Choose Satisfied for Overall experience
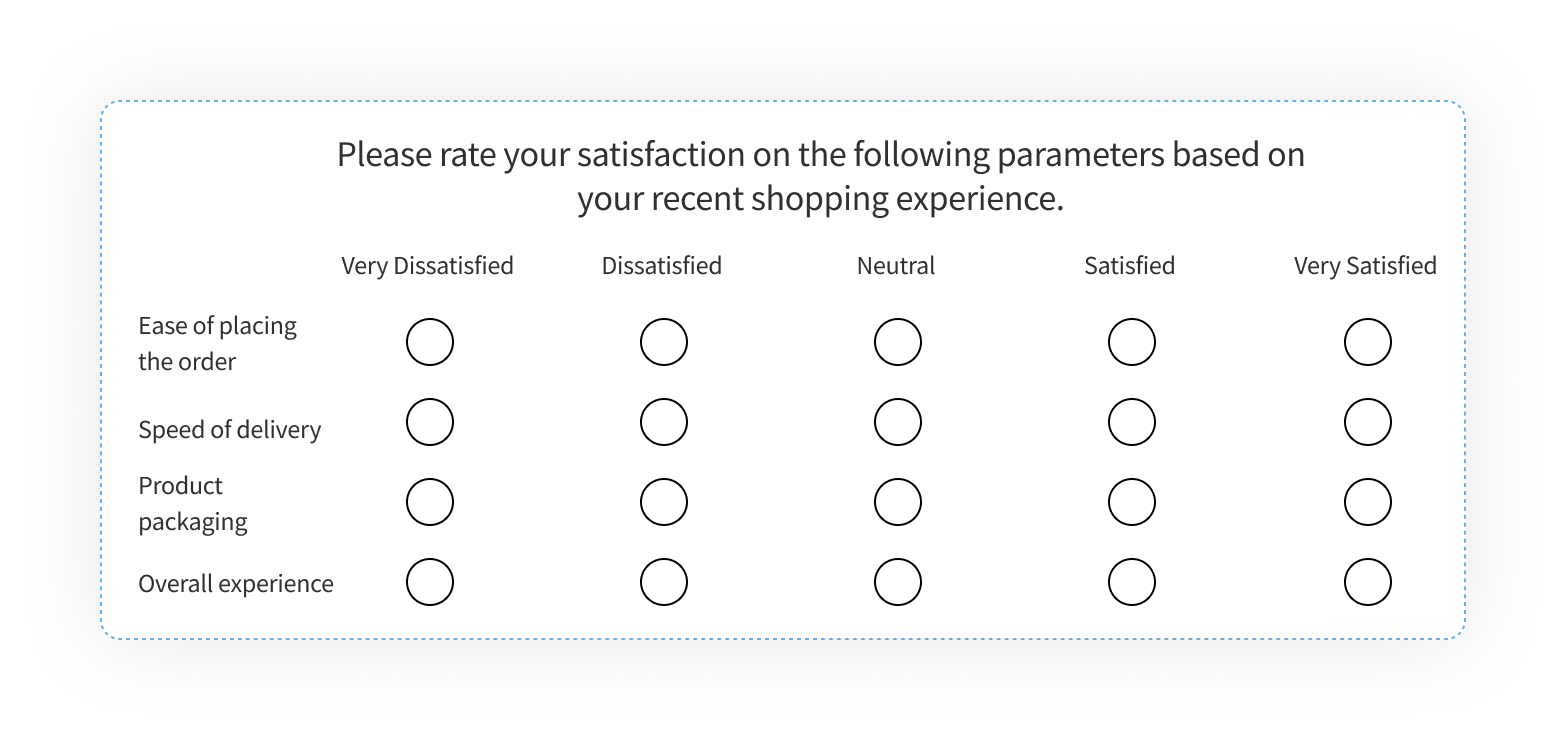Image resolution: width=1566 pixels, height=740 pixels. coord(1131,581)
